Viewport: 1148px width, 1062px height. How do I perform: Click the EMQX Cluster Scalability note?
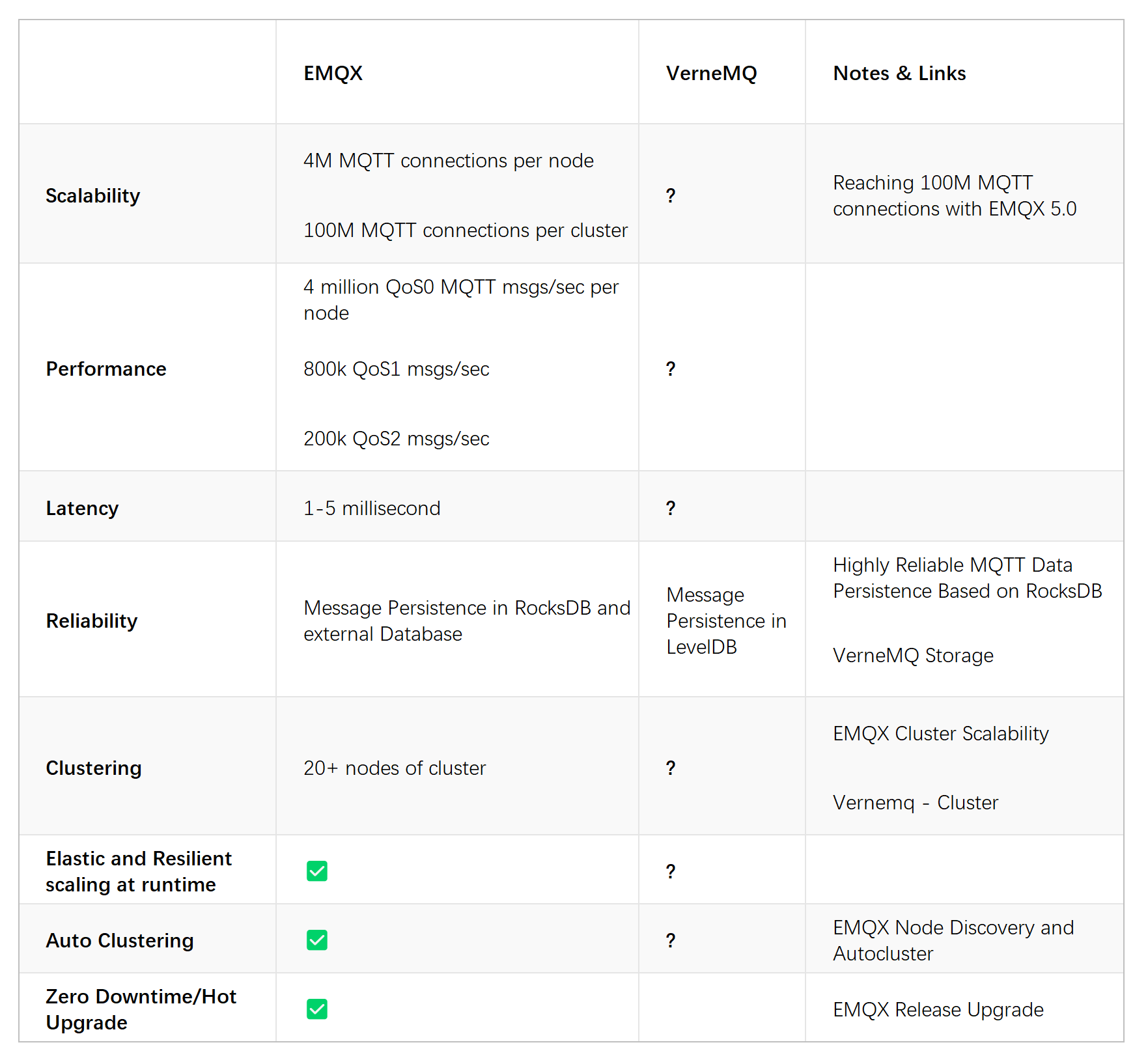pos(940,733)
